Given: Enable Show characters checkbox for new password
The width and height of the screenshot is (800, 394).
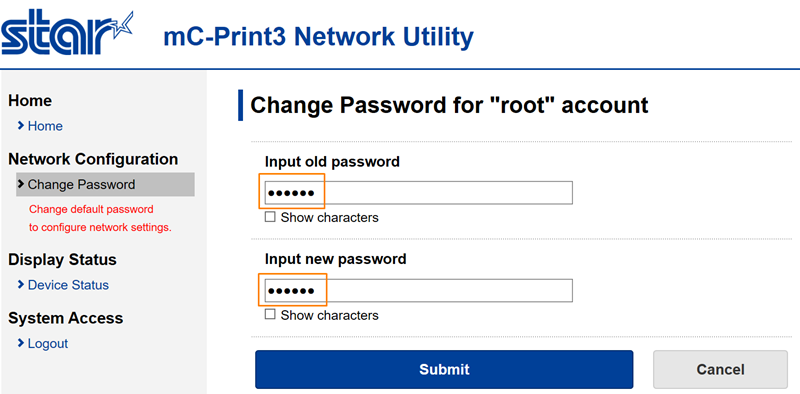Looking at the screenshot, I should 270,315.
